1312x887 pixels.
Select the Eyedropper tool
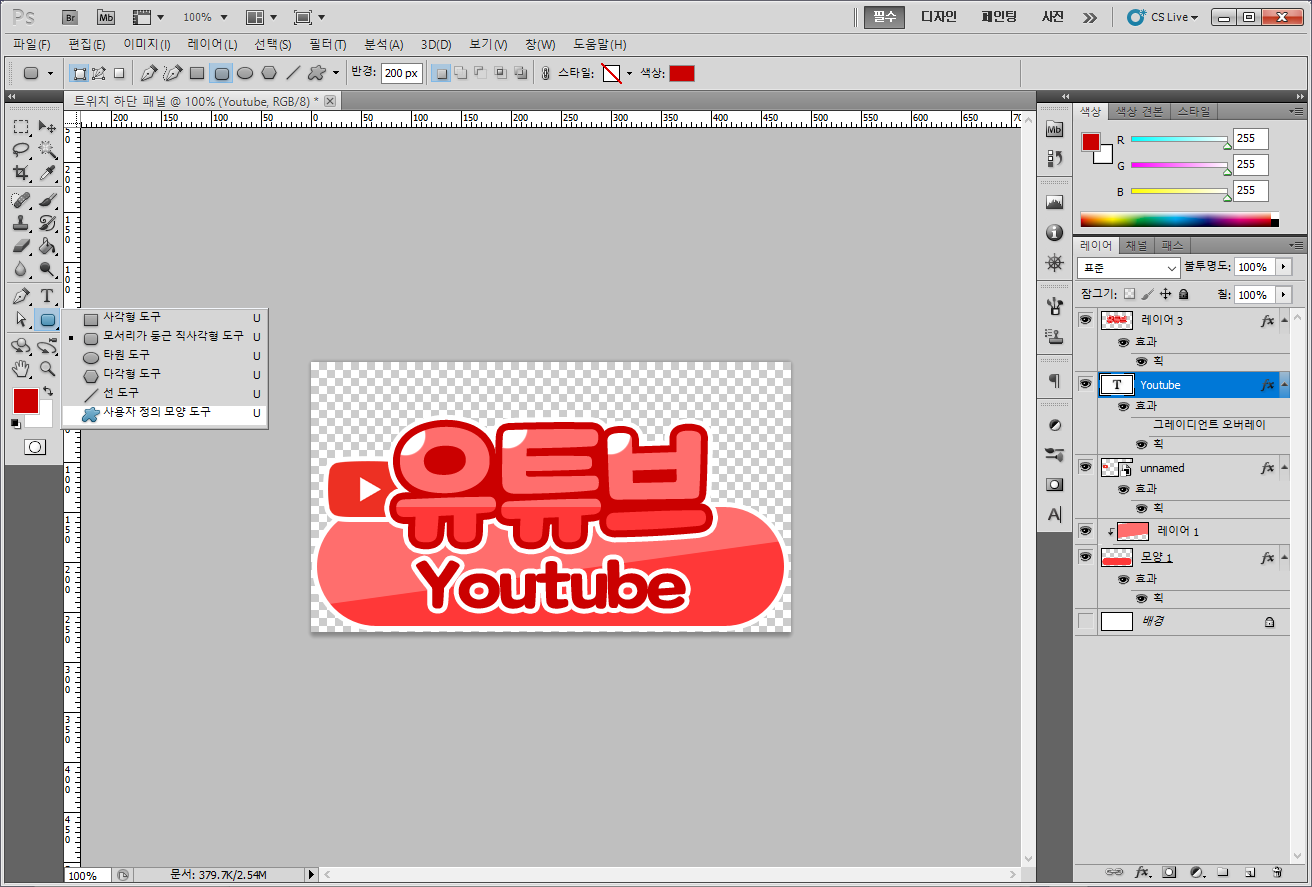(x=47, y=173)
